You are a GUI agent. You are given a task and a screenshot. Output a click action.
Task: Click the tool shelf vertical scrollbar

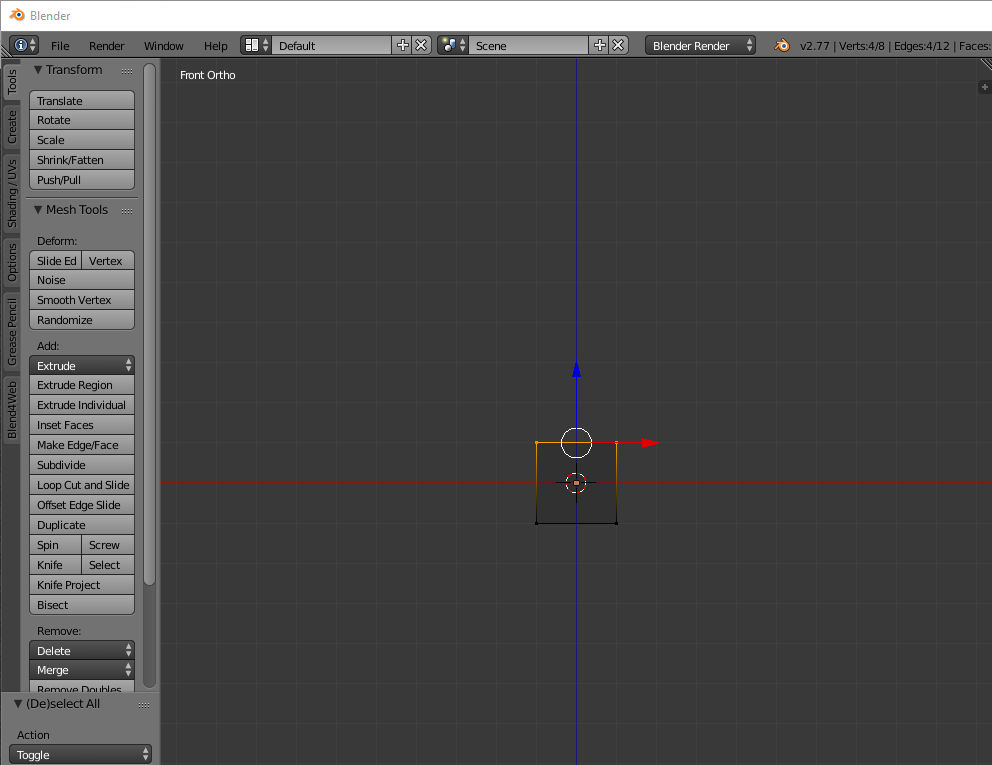pos(149,324)
